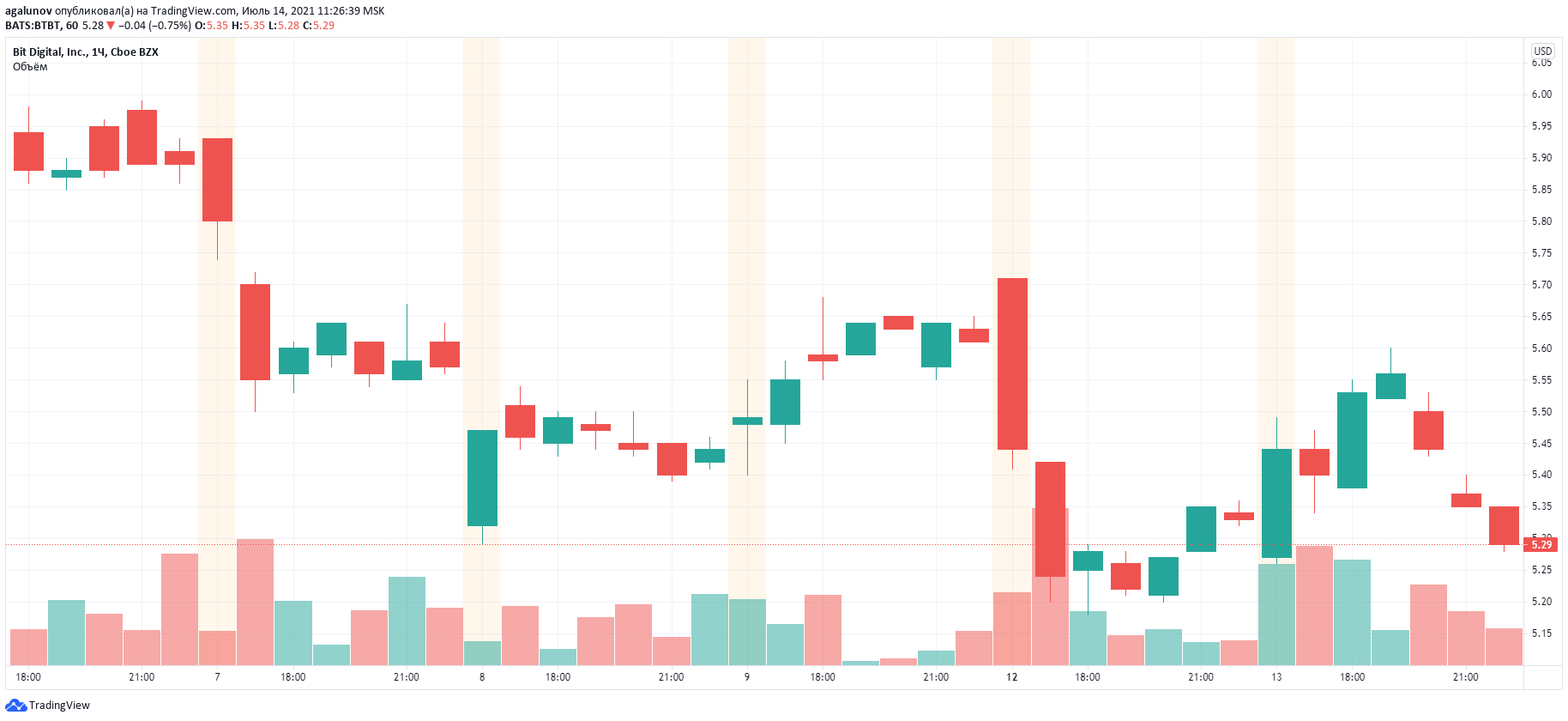Click the red 5.29 current price tag
This screenshot has height=721, width=1568.
click(x=1541, y=545)
